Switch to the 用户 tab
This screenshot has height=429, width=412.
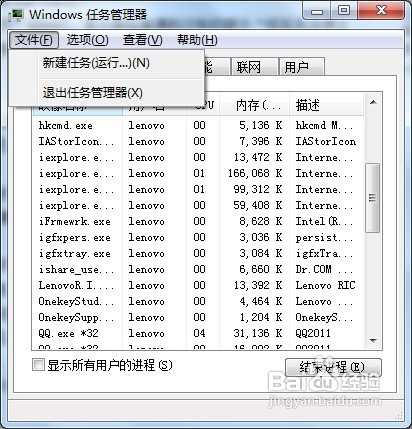pyautogui.click(x=302, y=67)
